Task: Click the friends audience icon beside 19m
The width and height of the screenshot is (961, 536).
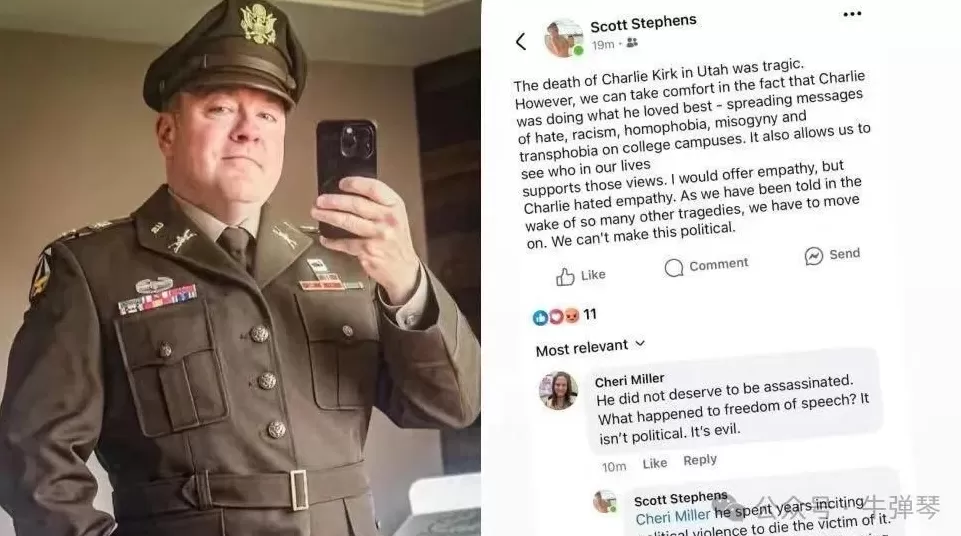Action: 632,42
